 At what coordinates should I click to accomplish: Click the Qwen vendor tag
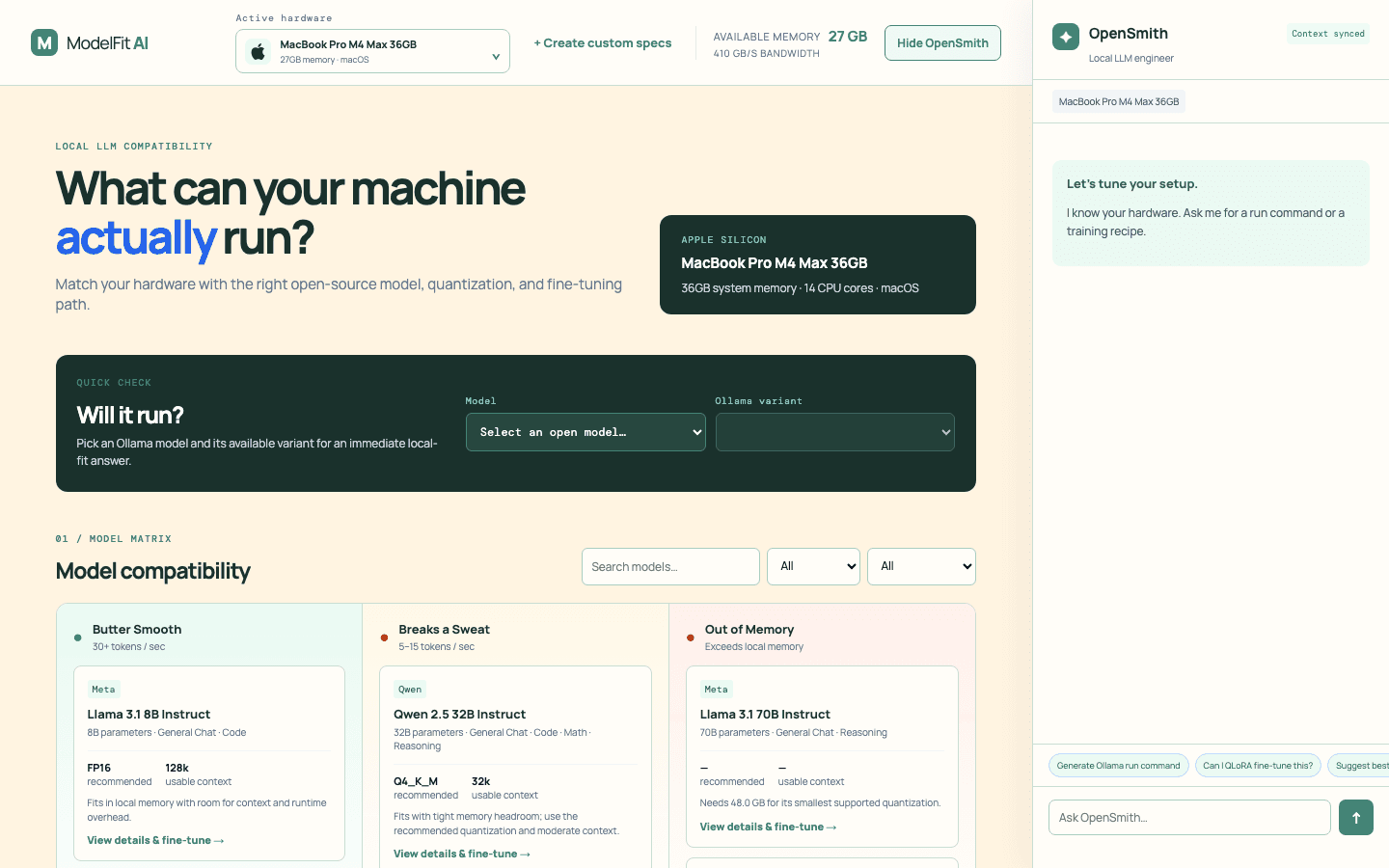[410, 689]
